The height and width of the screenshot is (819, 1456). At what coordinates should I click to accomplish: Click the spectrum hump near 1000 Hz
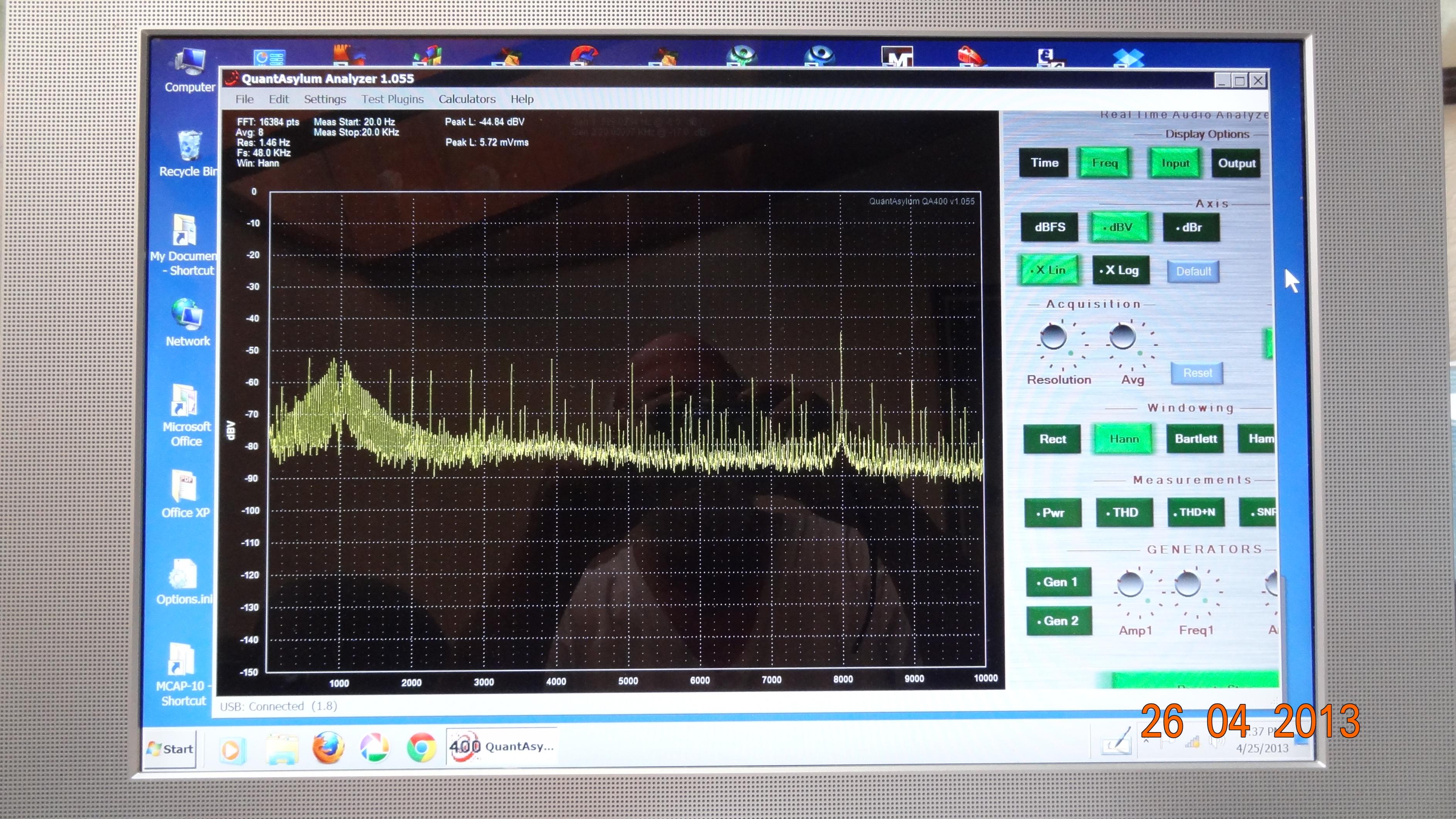[340, 396]
